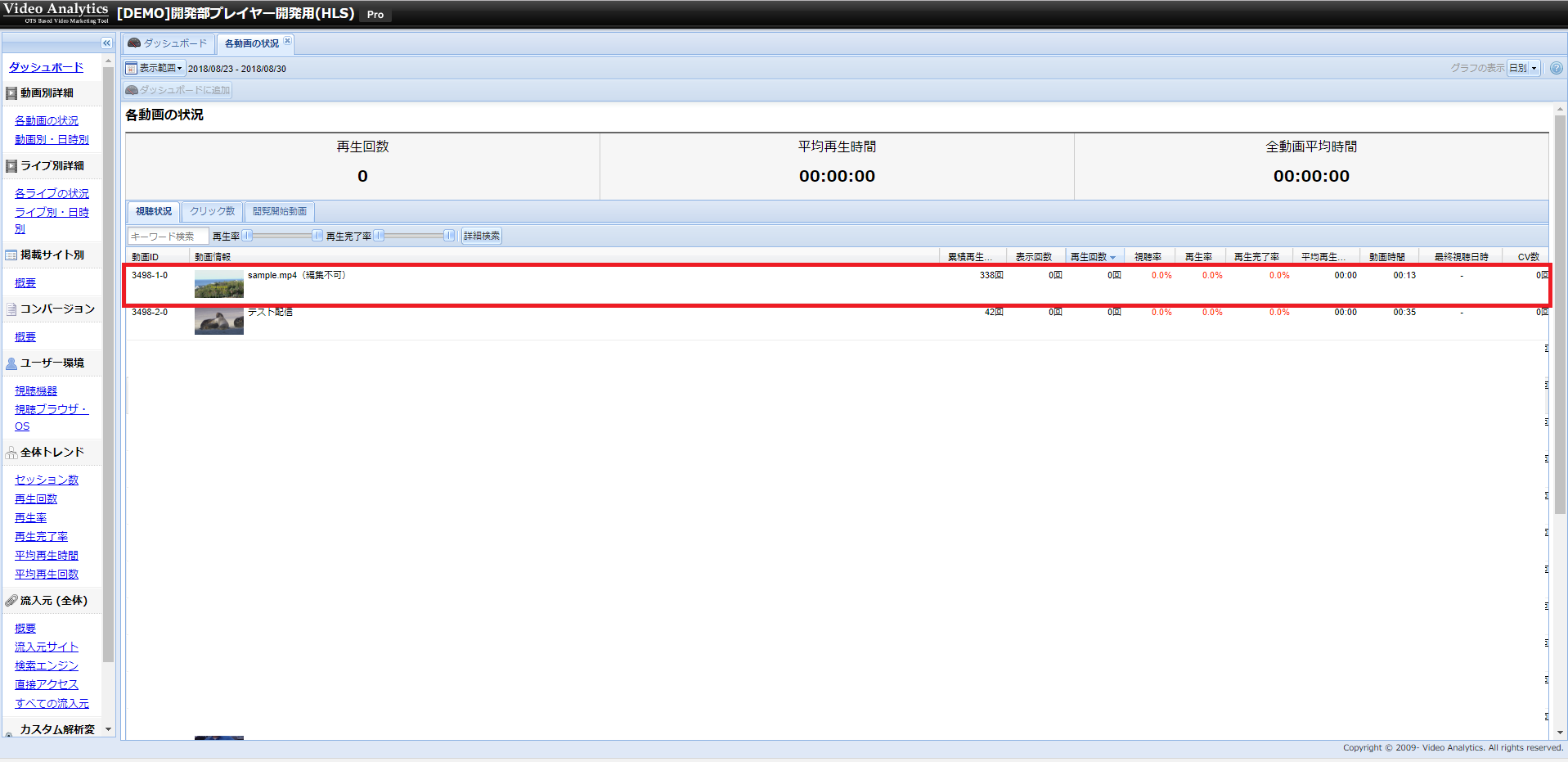This screenshot has width=1568, height=762.
Task: Click the icon next to 掲載サイト別
Action: pos(11,255)
